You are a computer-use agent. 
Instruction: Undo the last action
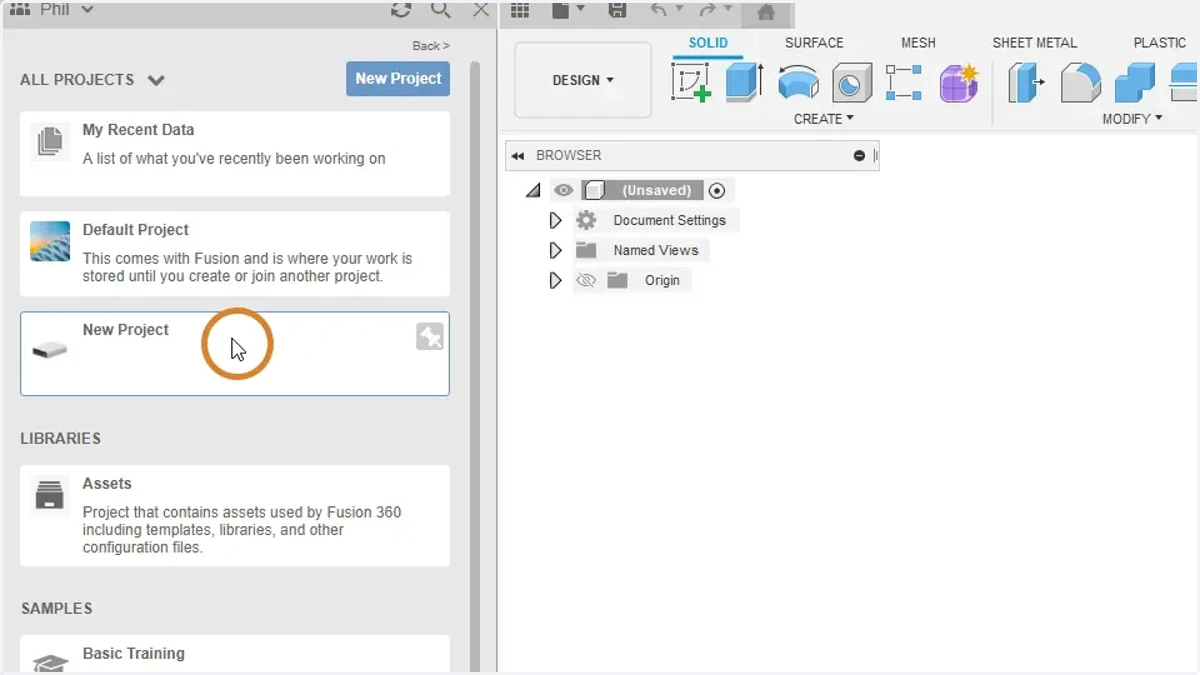658,10
